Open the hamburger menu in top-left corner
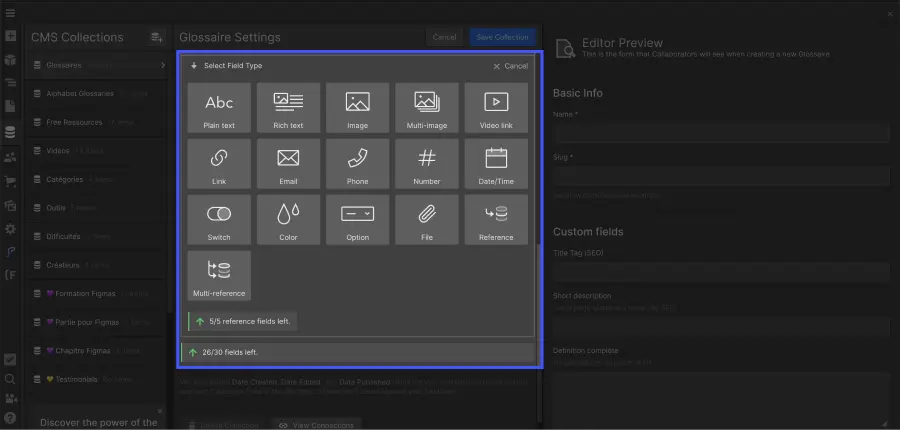Screen dimensions: 900x430 click(10, 13)
